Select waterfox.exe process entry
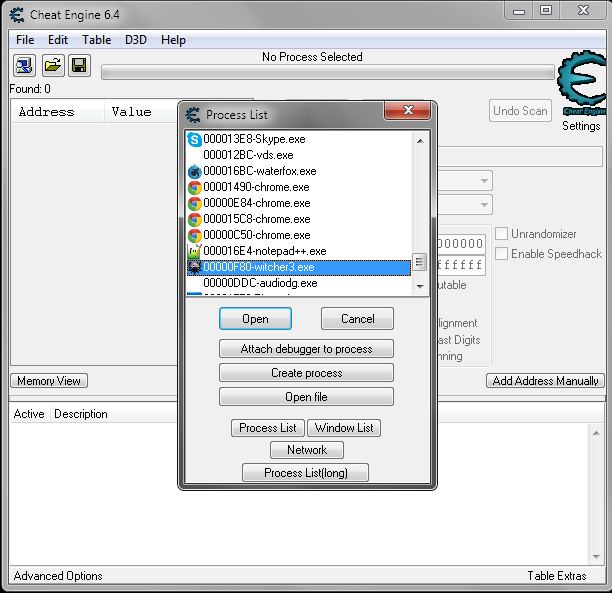 point(259,172)
